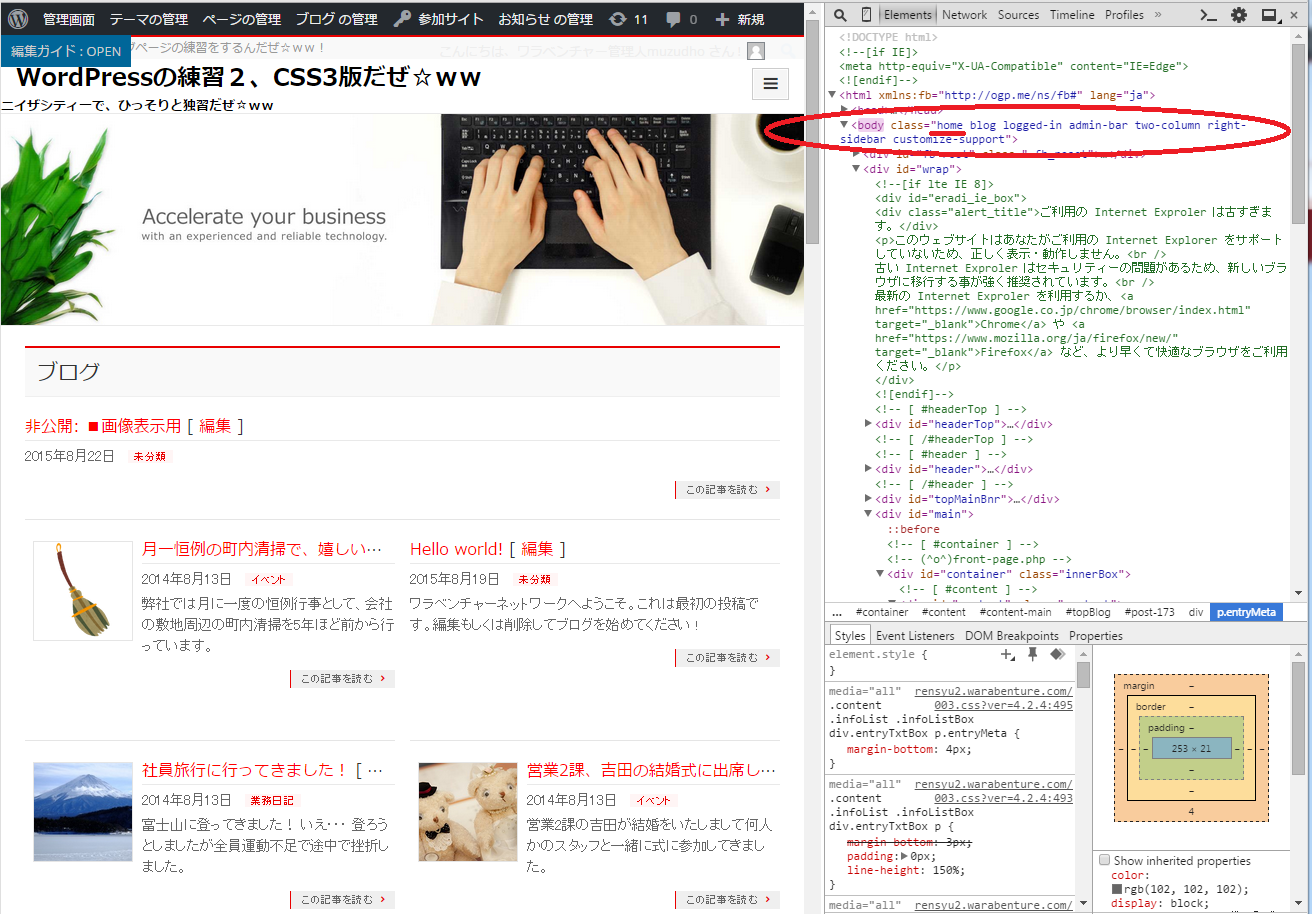Switch to Event Listeners sidebar tab
Viewport: 1312px width, 914px height.
click(915, 636)
